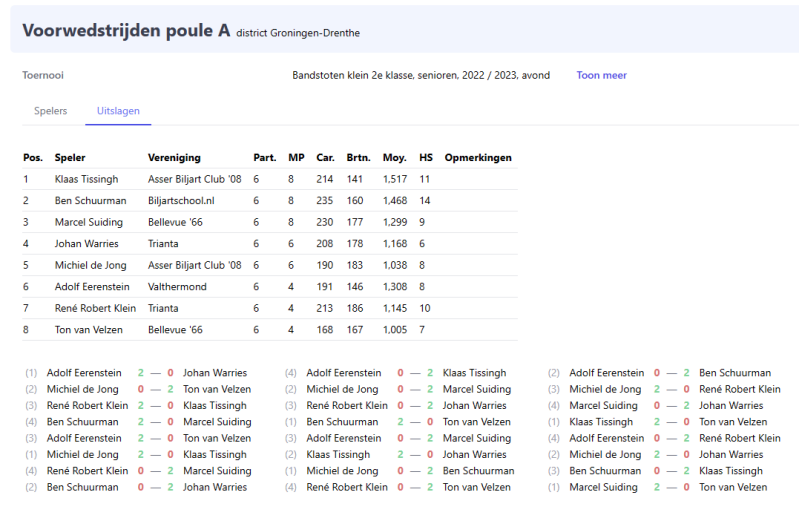
Task: Open Ton van Velzen in the standings table
Action: 89,329
